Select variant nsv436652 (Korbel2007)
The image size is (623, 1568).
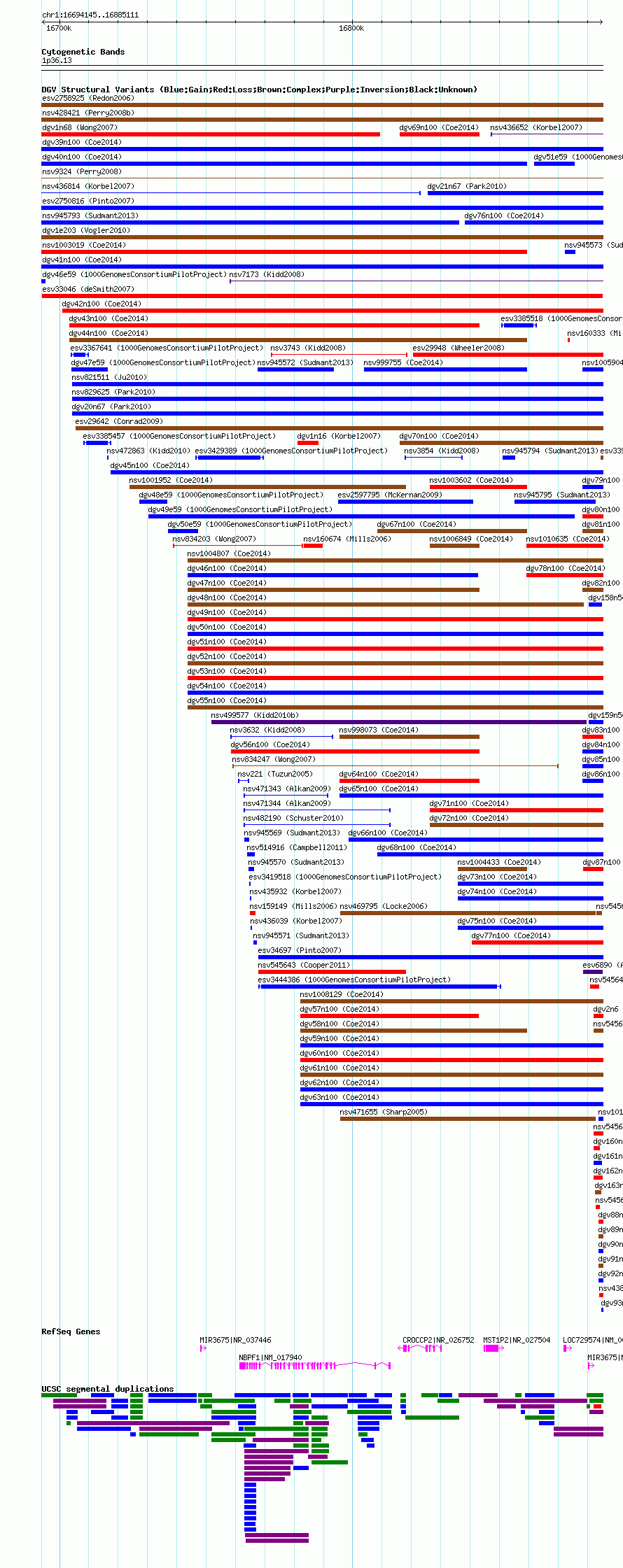536,127
